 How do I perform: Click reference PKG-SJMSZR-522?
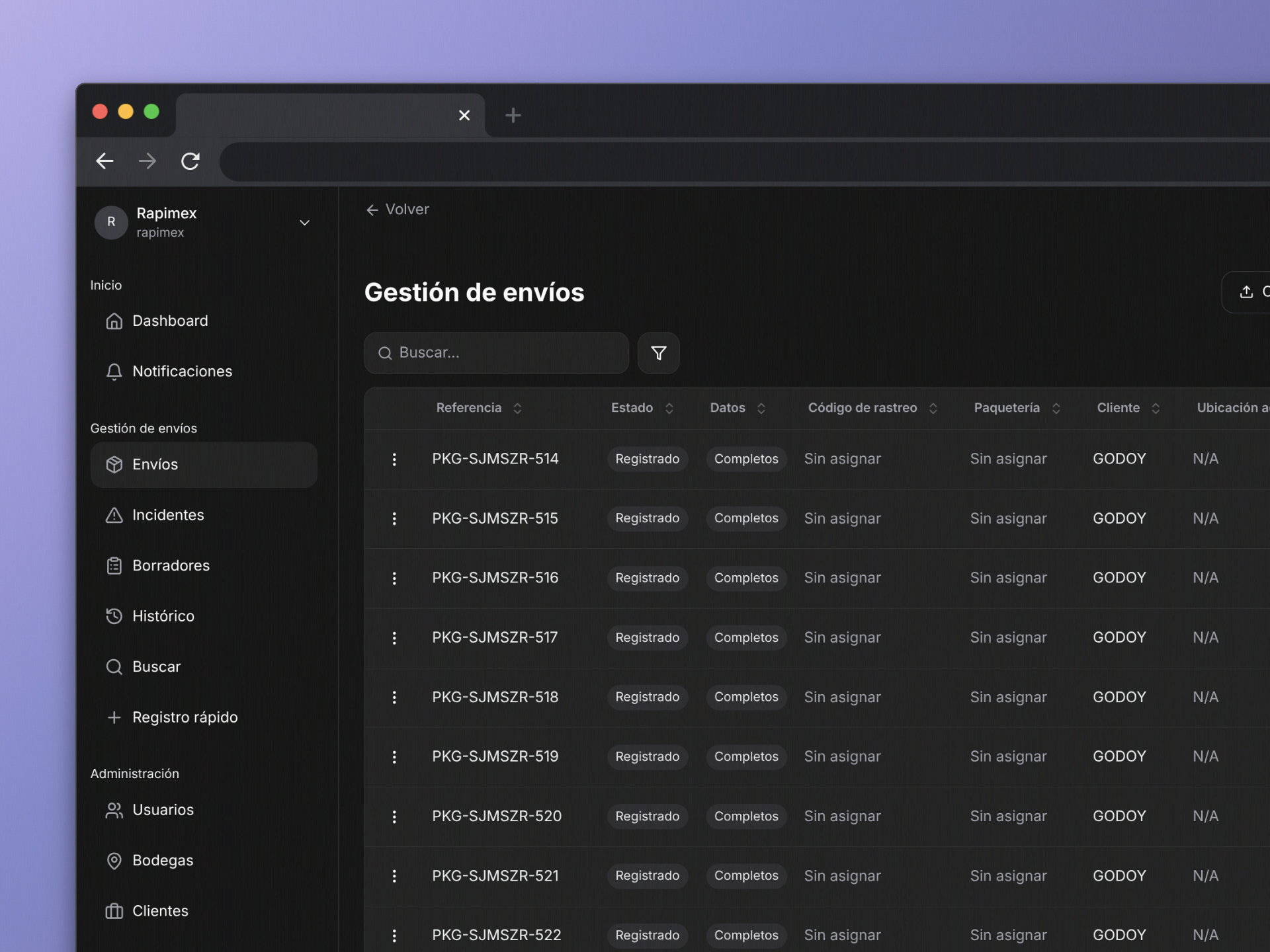coord(497,935)
